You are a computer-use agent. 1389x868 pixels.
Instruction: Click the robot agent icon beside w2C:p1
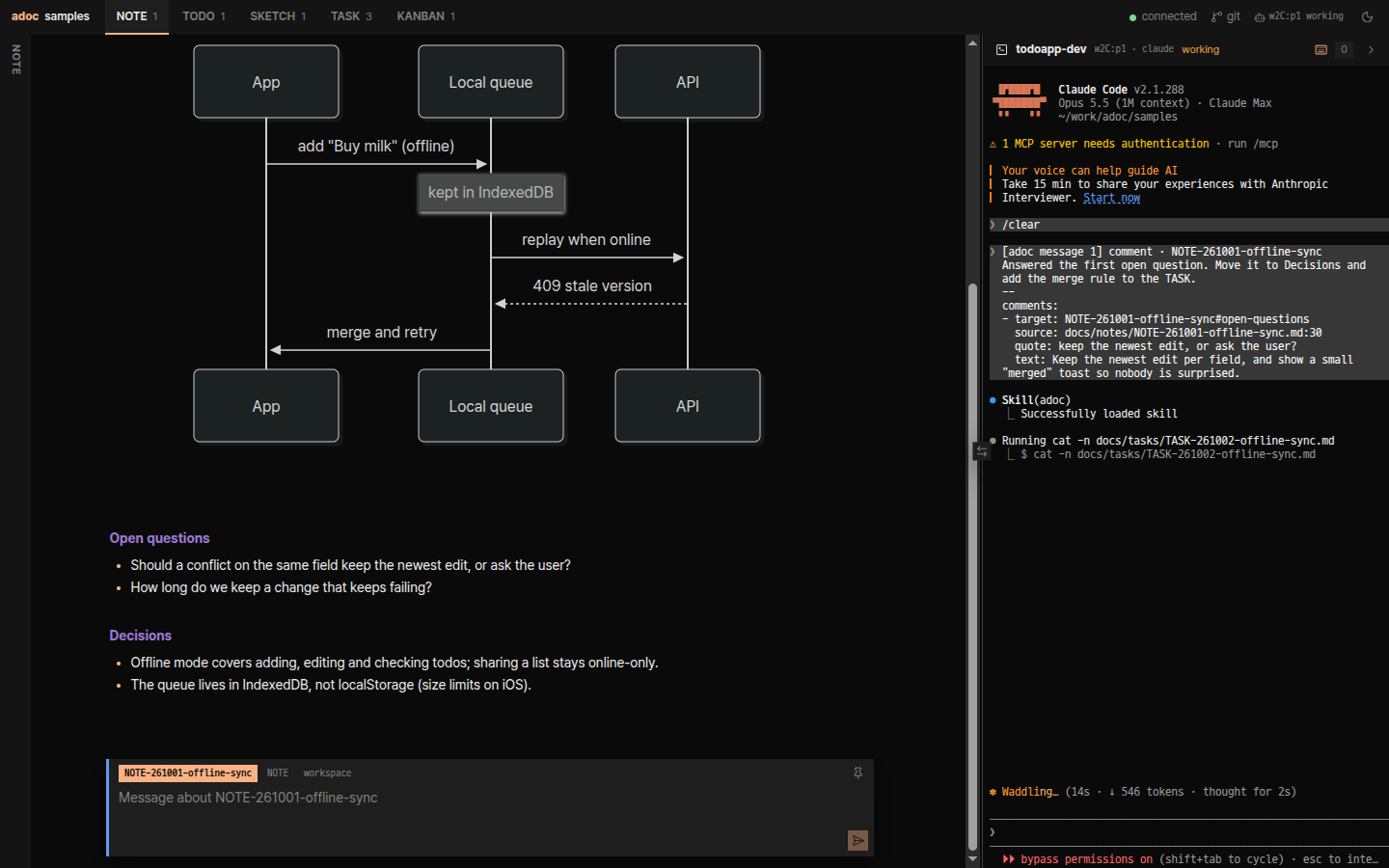point(1259,16)
